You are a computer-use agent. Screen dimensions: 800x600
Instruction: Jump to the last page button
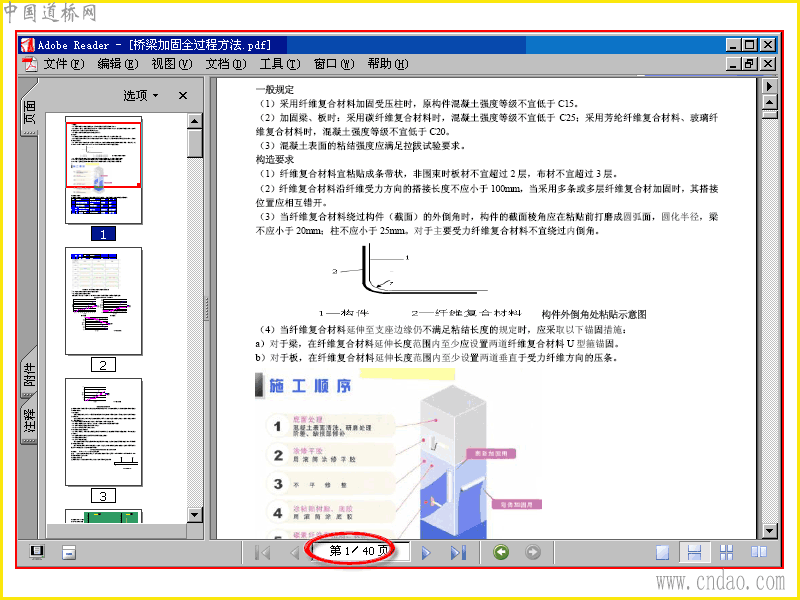(458, 553)
